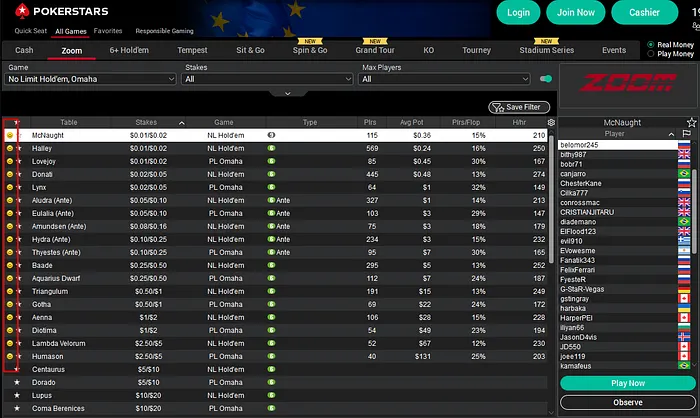The height and width of the screenshot is (418, 700).
Task: Click the star icon beside McNaught panel title
Action: 692,122
